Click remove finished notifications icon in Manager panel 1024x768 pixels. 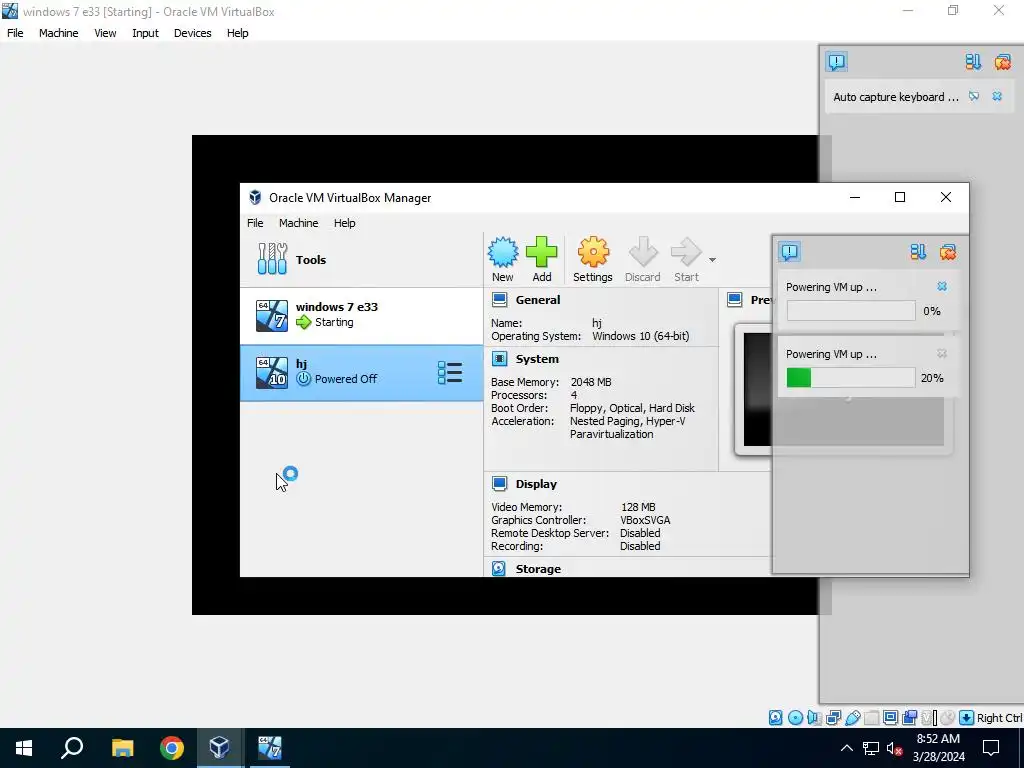pos(948,252)
